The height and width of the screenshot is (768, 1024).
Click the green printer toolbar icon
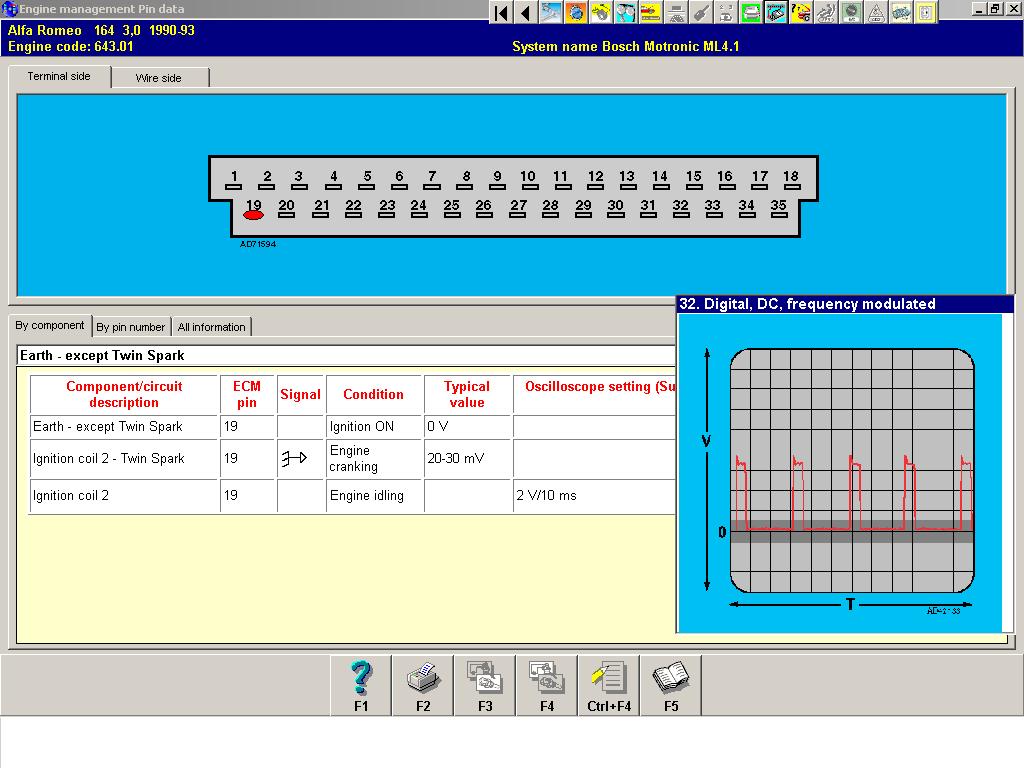coord(751,12)
